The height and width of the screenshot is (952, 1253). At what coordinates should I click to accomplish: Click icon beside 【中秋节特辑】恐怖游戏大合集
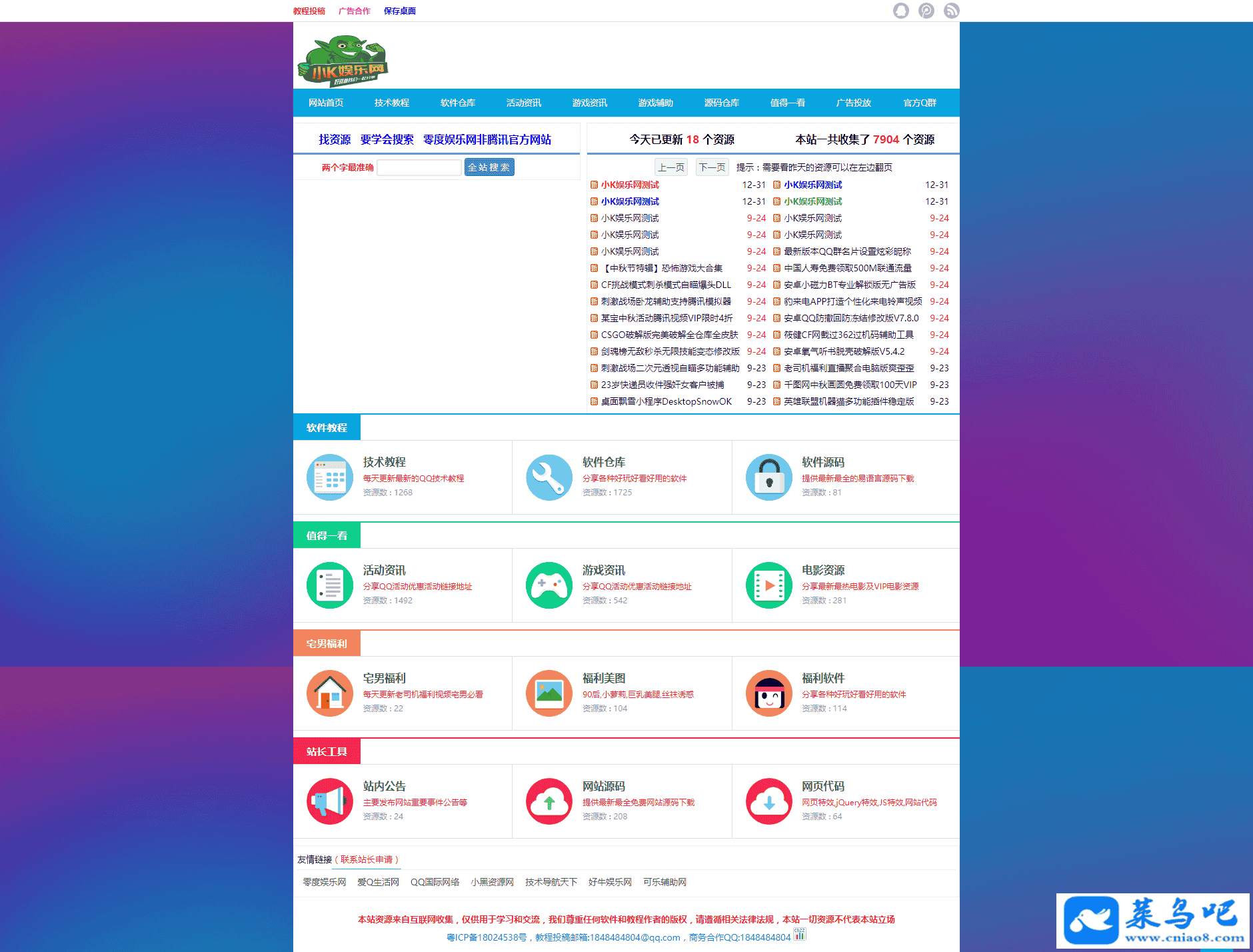pyautogui.click(x=594, y=268)
